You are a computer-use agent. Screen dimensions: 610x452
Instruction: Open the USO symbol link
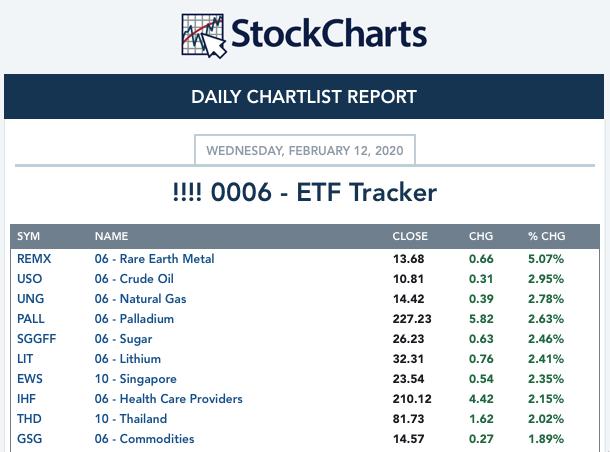[29, 279]
